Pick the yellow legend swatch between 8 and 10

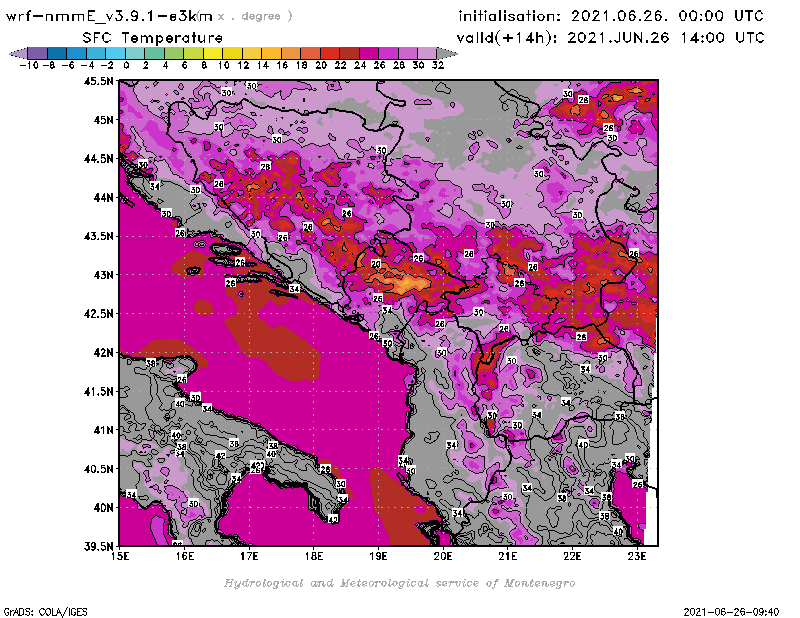click(213, 53)
